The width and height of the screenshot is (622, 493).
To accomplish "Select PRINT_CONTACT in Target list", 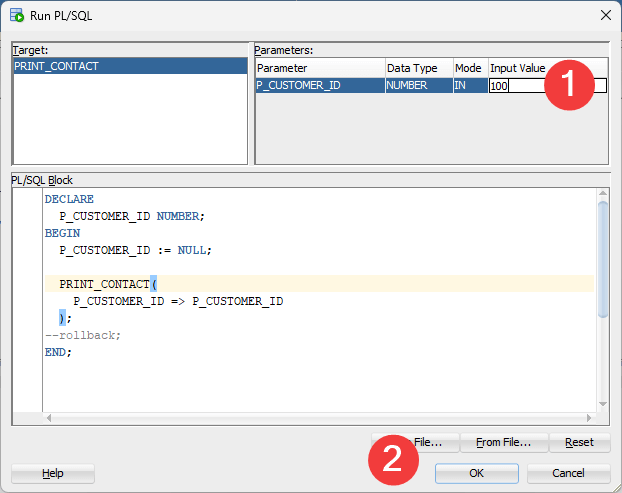I will pyautogui.click(x=131, y=66).
